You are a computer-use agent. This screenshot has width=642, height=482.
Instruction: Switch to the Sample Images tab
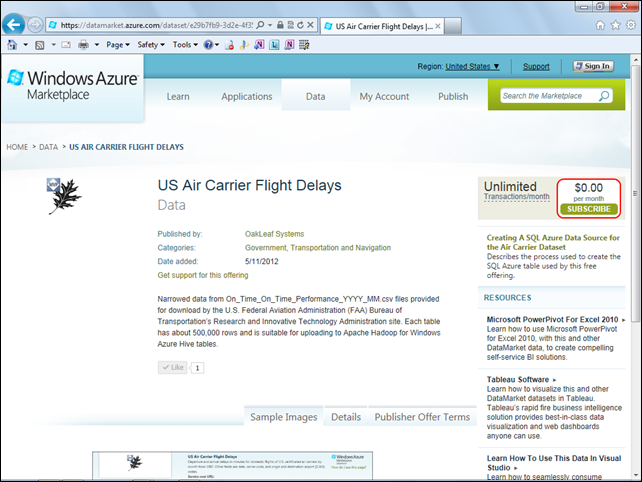point(283,417)
